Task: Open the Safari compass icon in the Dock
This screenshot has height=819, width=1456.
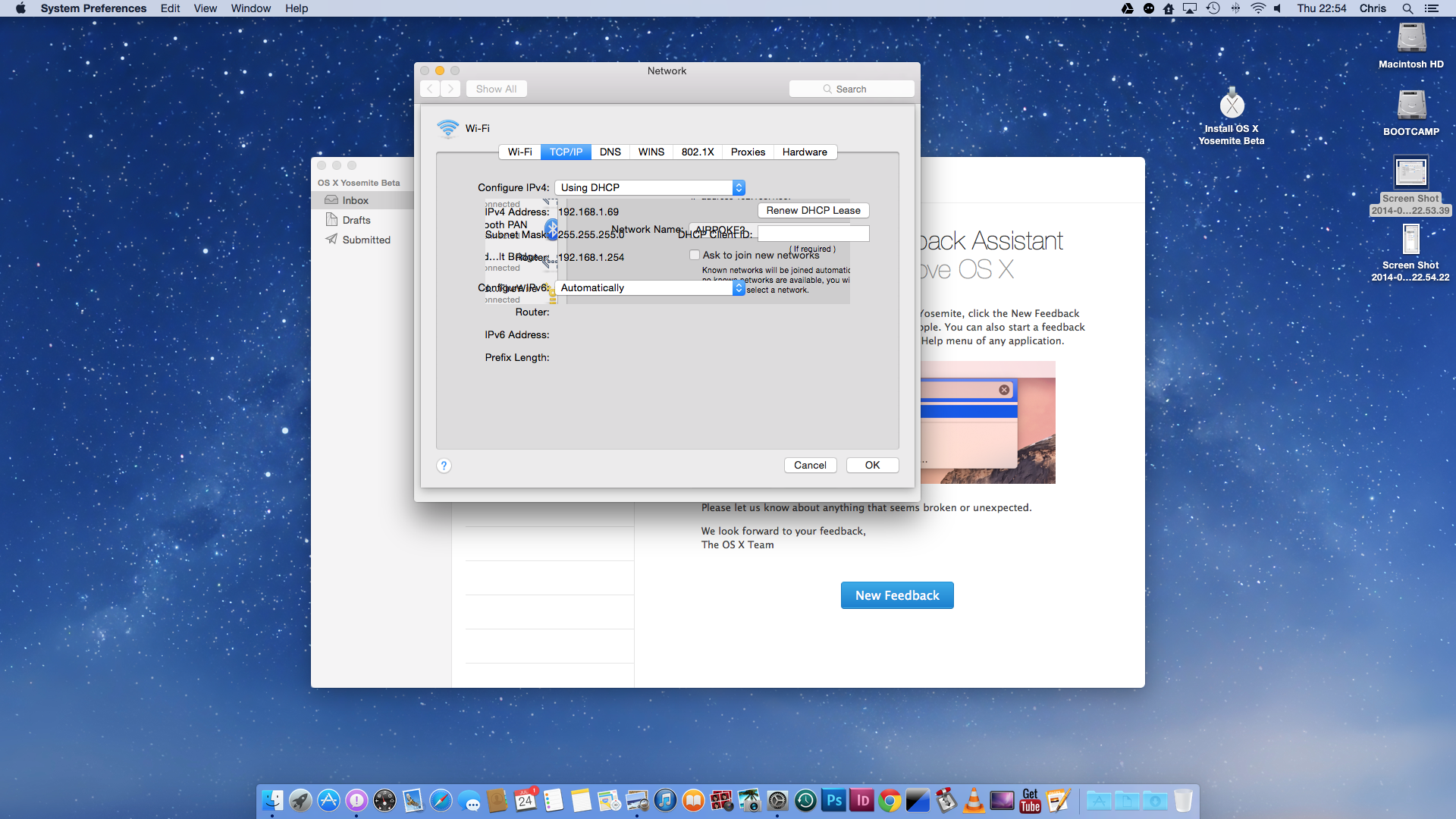Action: tap(441, 800)
